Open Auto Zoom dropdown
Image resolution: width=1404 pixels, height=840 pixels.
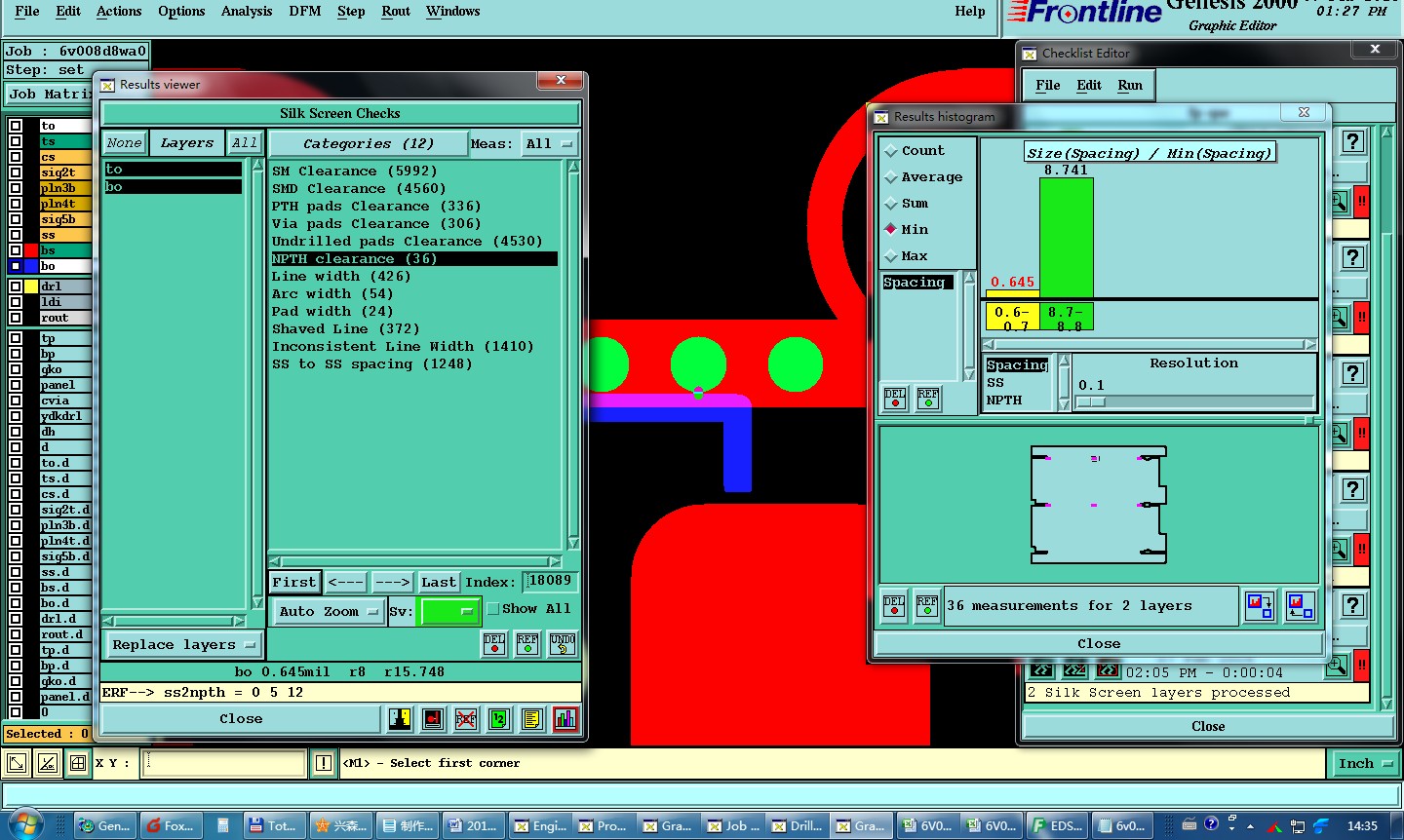[328, 612]
